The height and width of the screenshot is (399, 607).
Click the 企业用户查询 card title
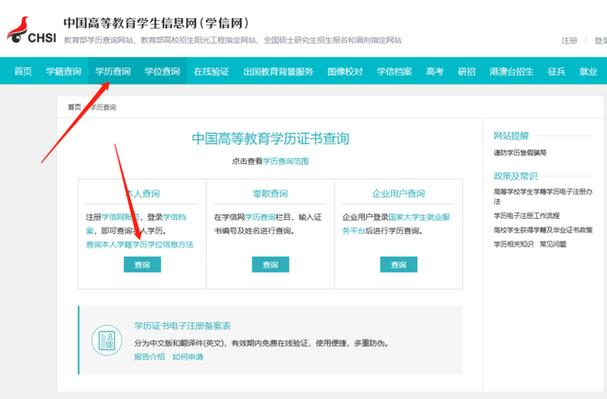point(398,194)
